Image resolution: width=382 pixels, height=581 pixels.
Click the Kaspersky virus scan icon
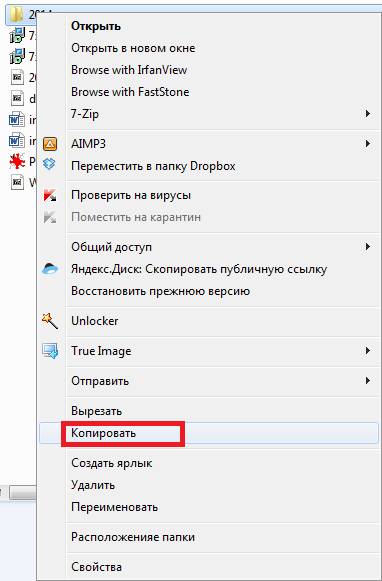pyautogui.click(x=50, y=195)
